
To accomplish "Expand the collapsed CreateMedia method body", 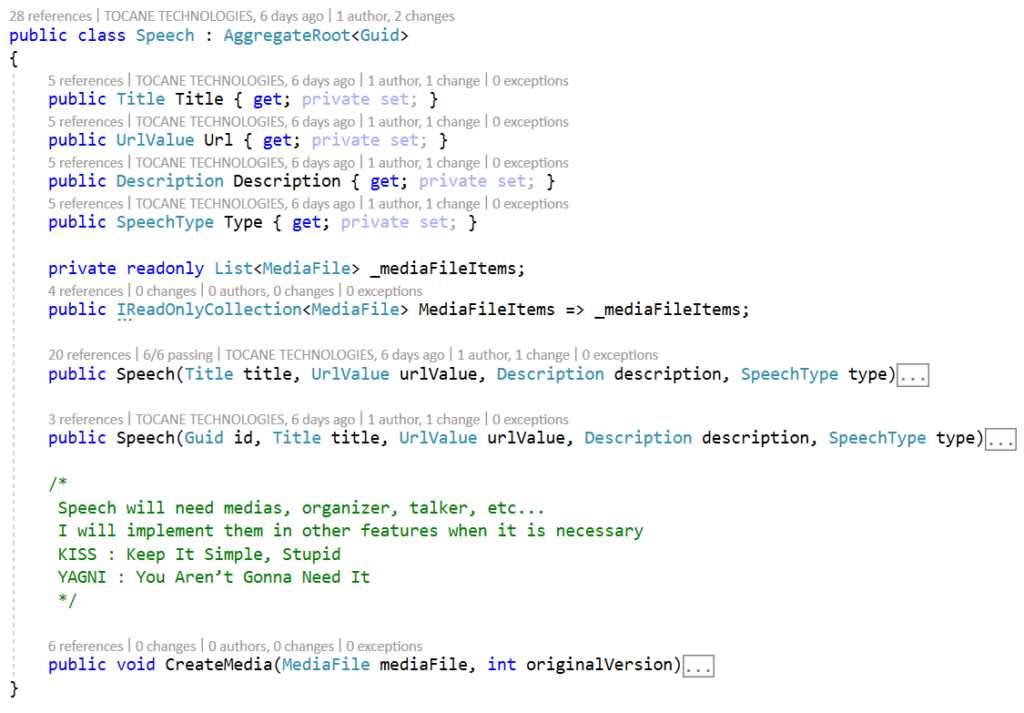I will (x=700, y=664).
